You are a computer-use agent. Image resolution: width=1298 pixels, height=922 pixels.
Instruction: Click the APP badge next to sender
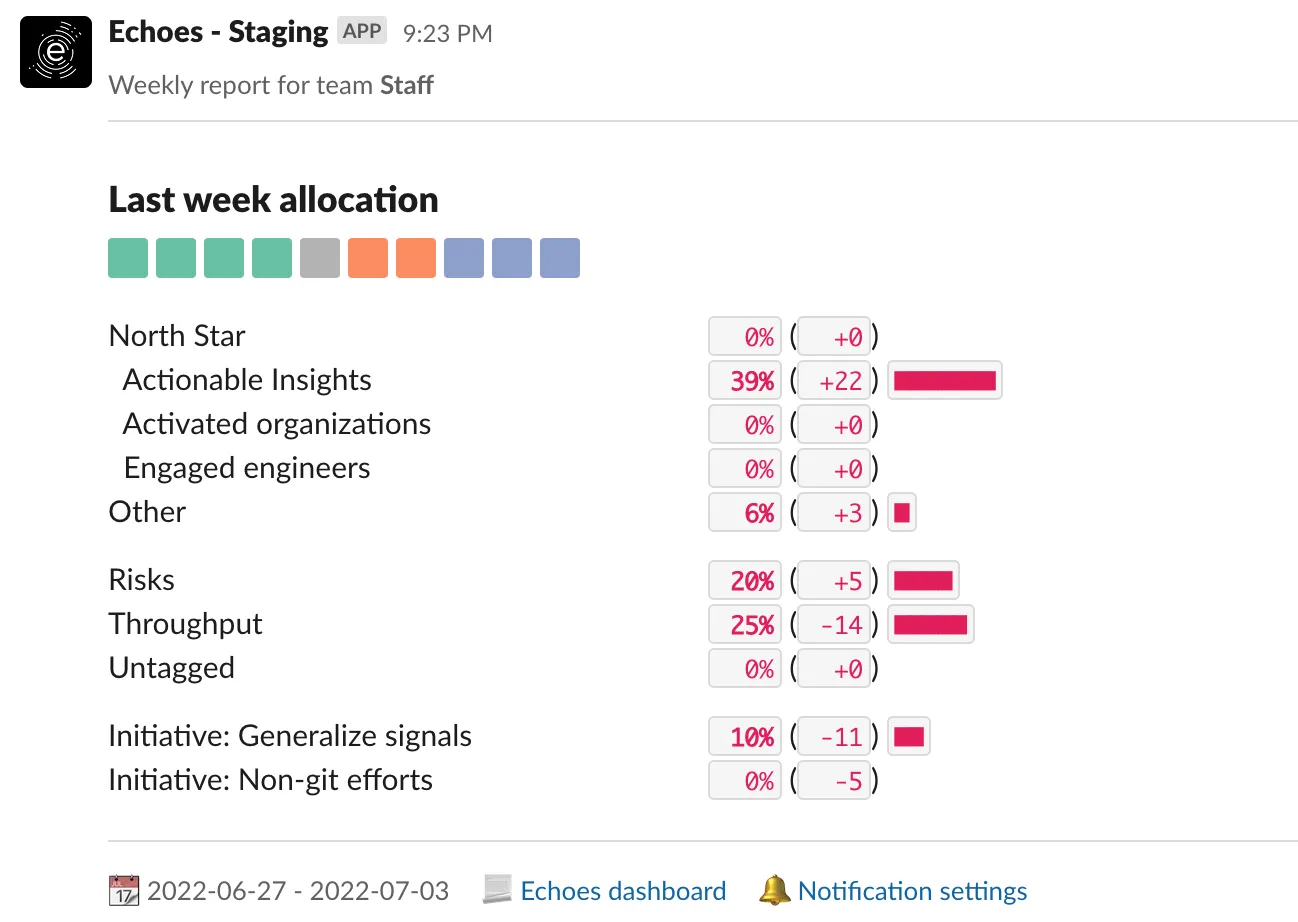362,31
